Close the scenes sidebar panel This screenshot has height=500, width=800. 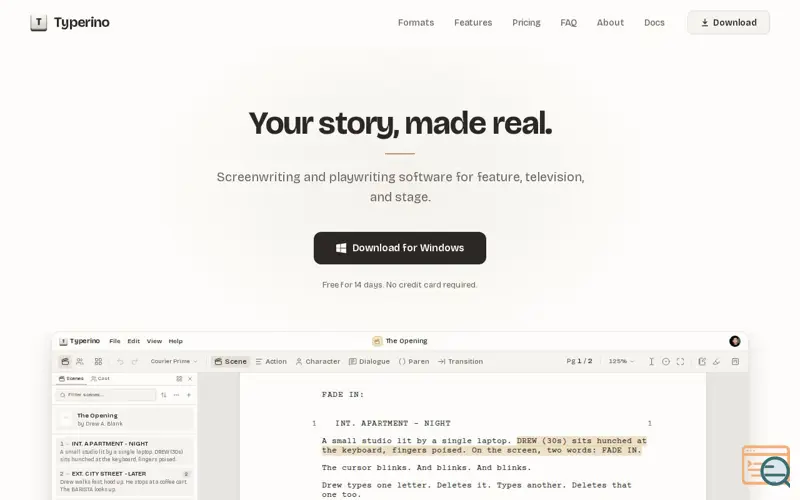click(190, 379)
